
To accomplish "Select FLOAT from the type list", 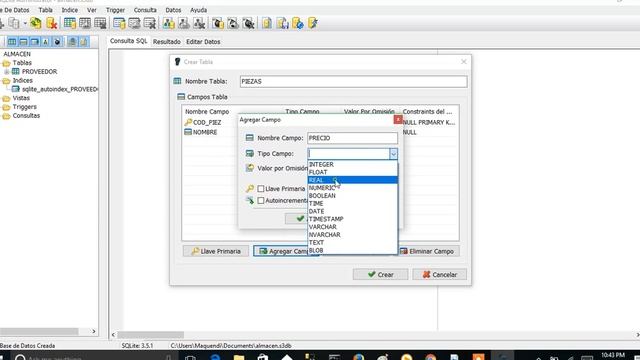I will 352,172.
